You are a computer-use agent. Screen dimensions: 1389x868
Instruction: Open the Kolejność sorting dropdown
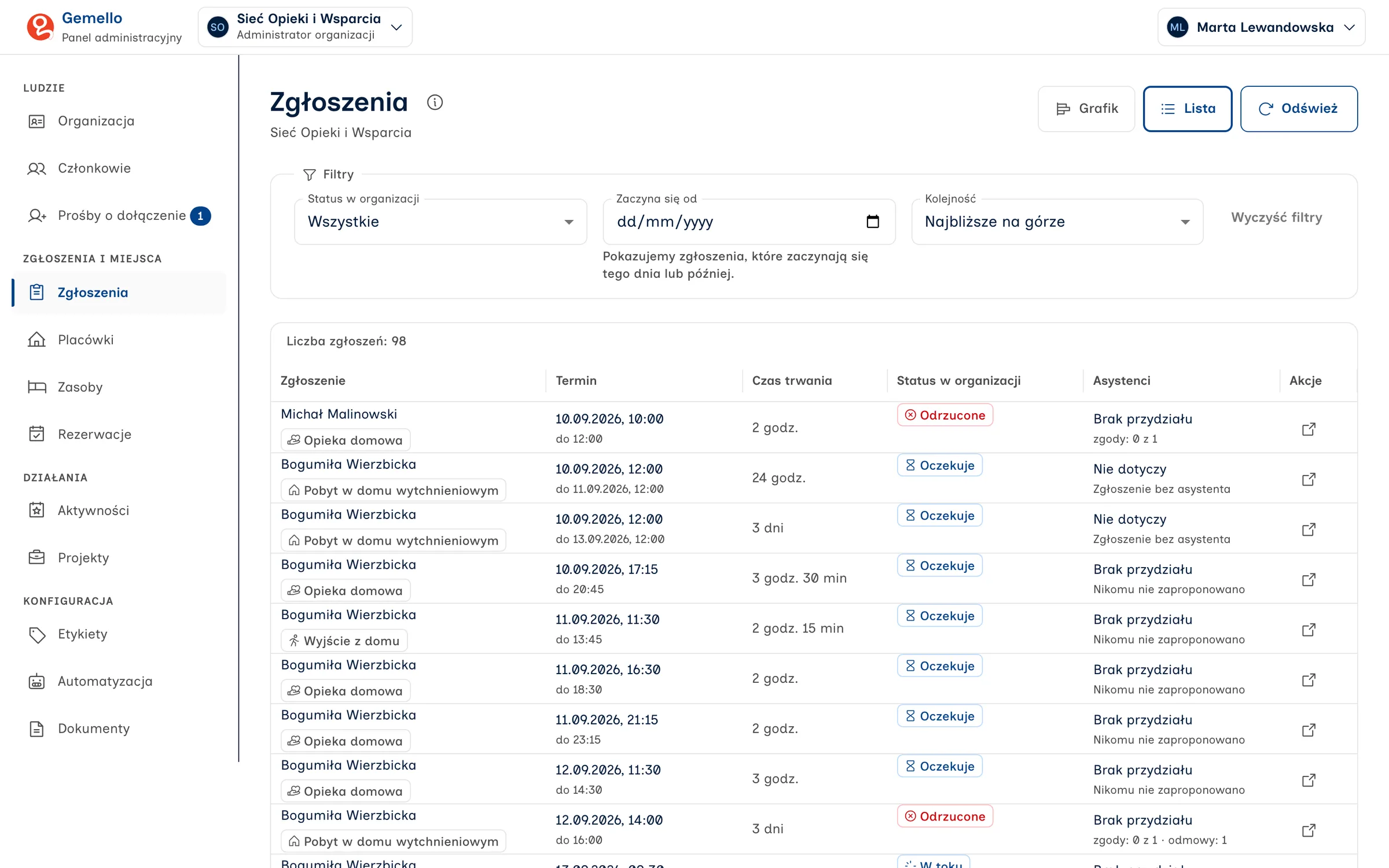[1057, 222]
